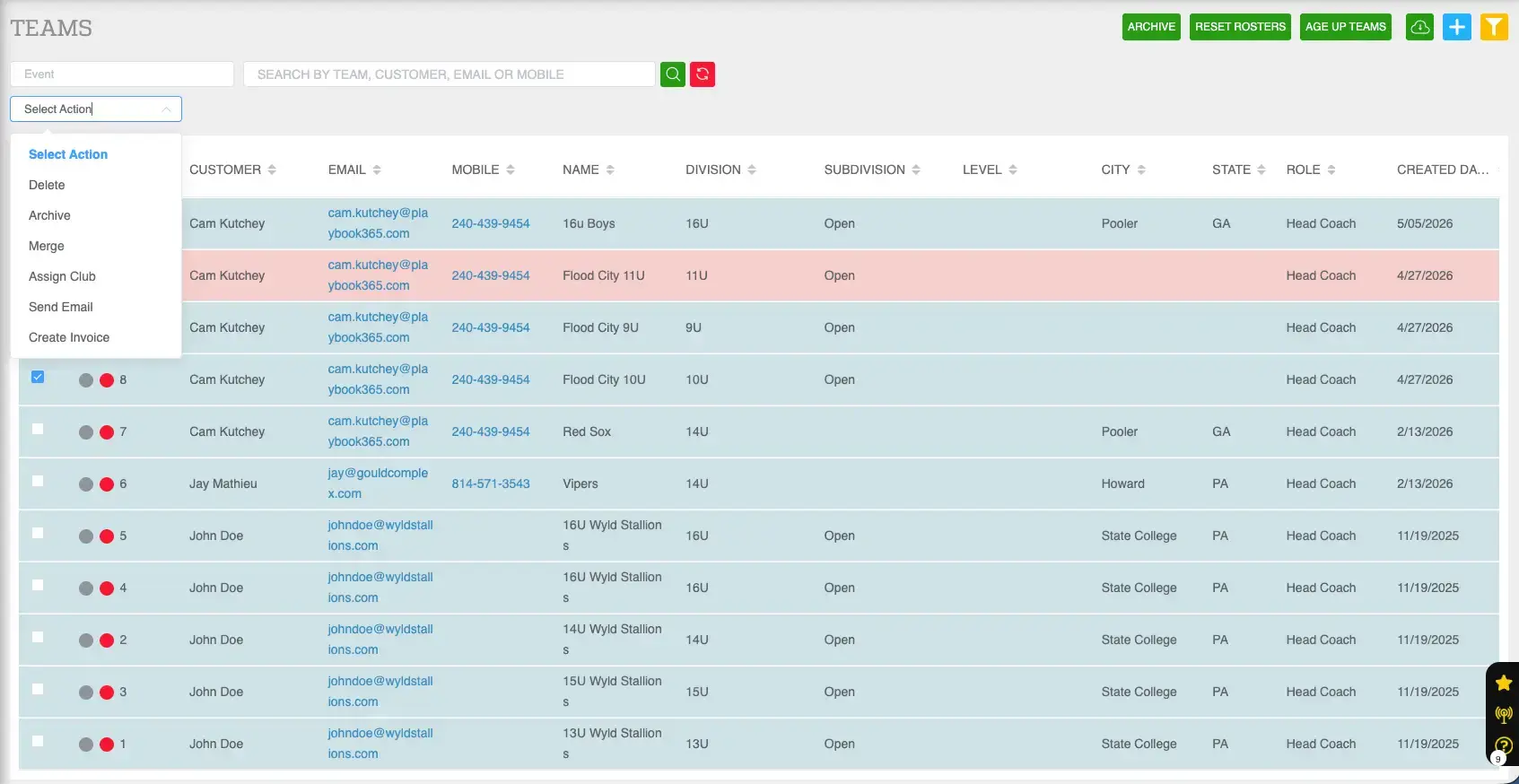Click the green search magnifier button
Screen dimensions: 1519x784
[x=673, y=74]
